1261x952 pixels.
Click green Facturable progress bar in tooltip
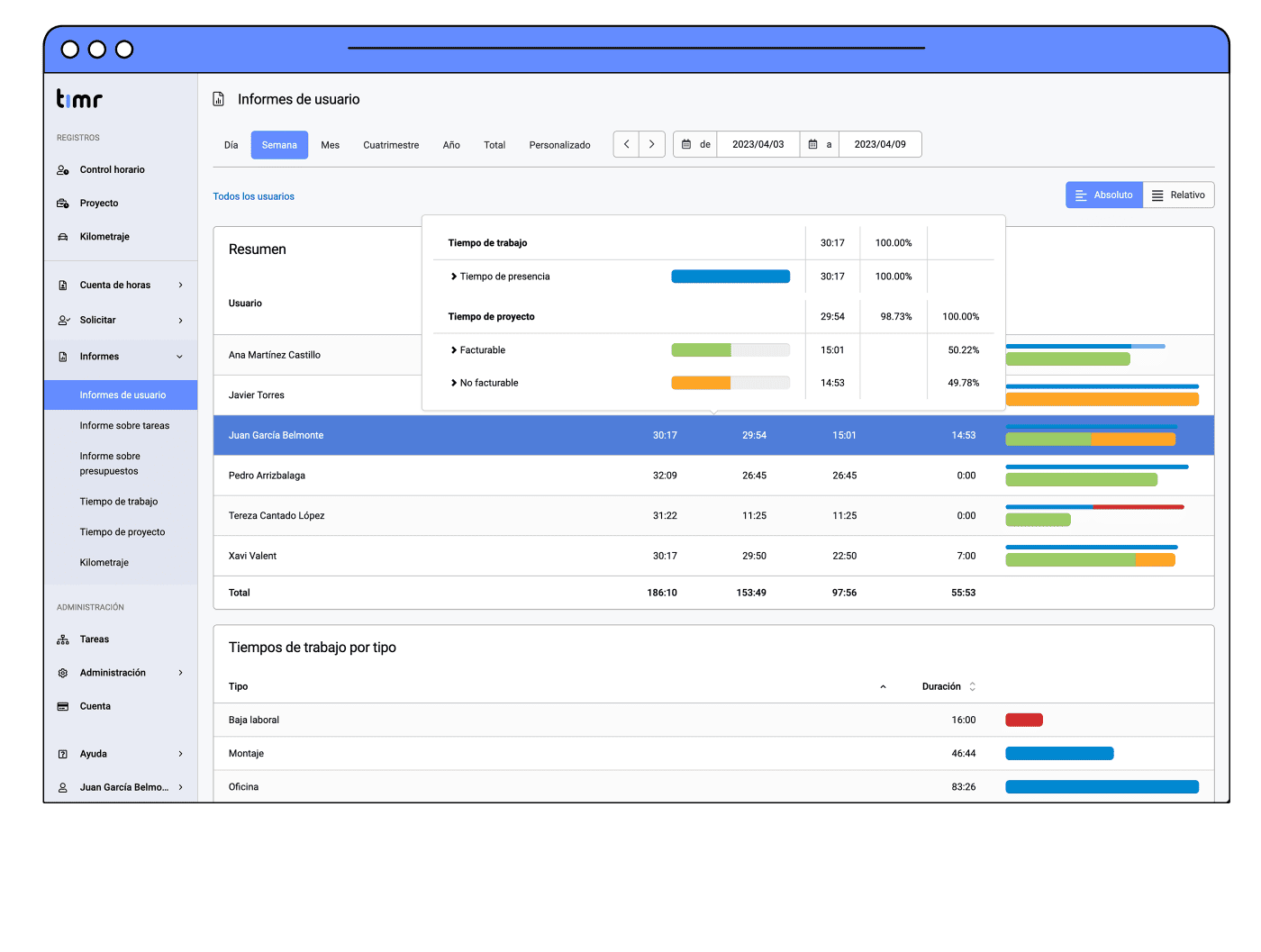(x=702, y=350)
